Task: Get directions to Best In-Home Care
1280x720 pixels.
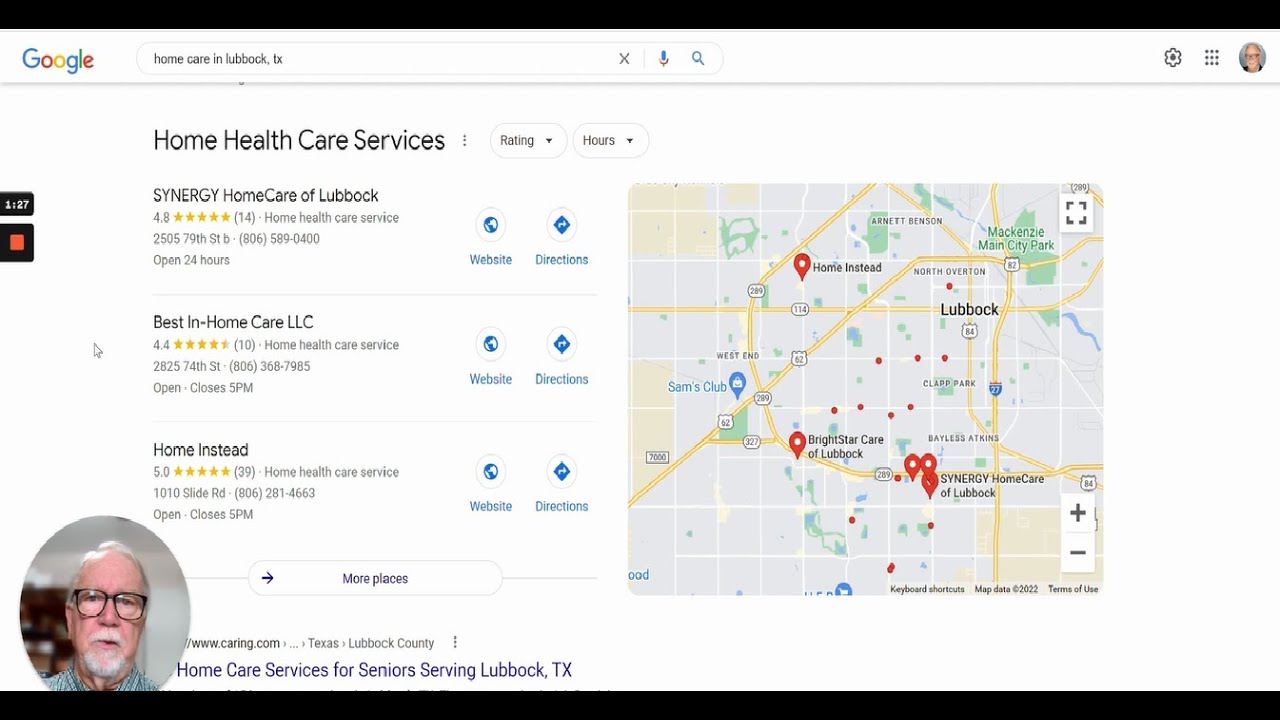Action: [561, 345]
